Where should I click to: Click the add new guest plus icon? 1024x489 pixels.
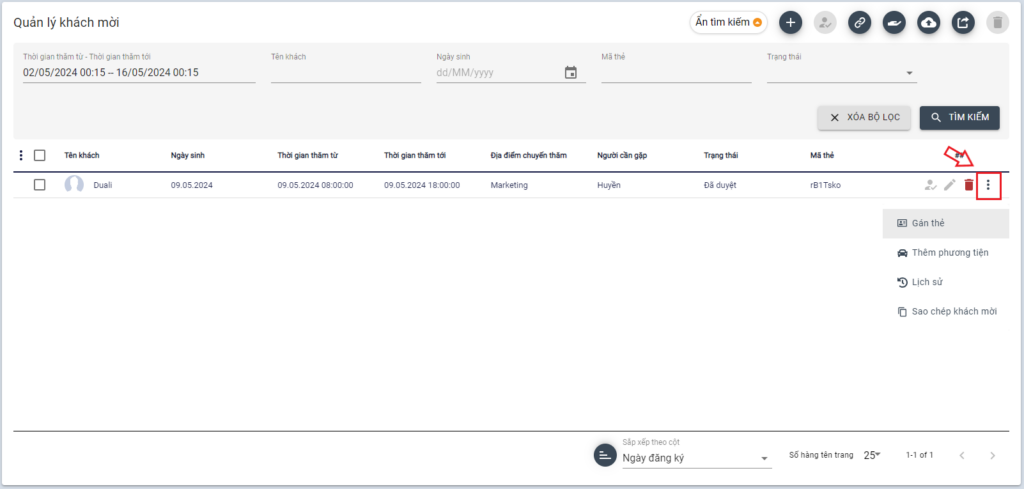click(790, 23)
